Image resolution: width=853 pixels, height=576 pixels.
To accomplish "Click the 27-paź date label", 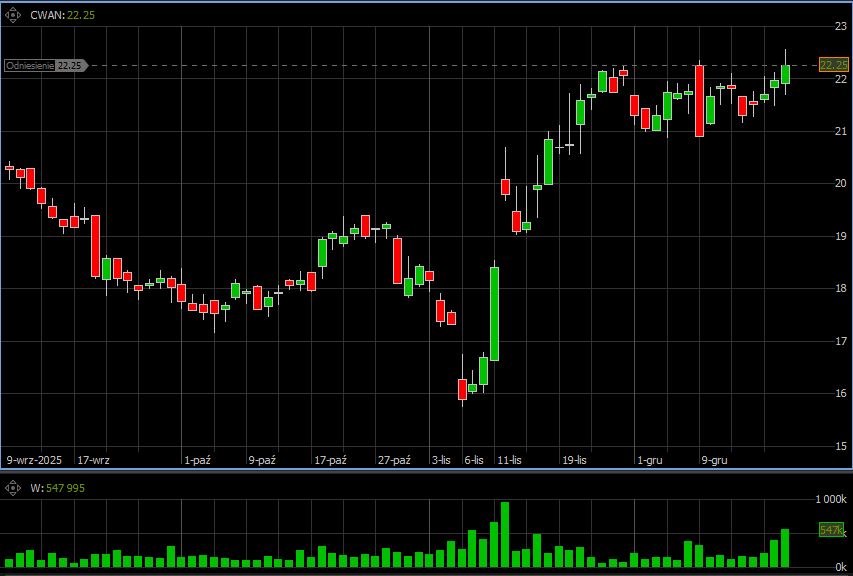I will pos(394,460).
